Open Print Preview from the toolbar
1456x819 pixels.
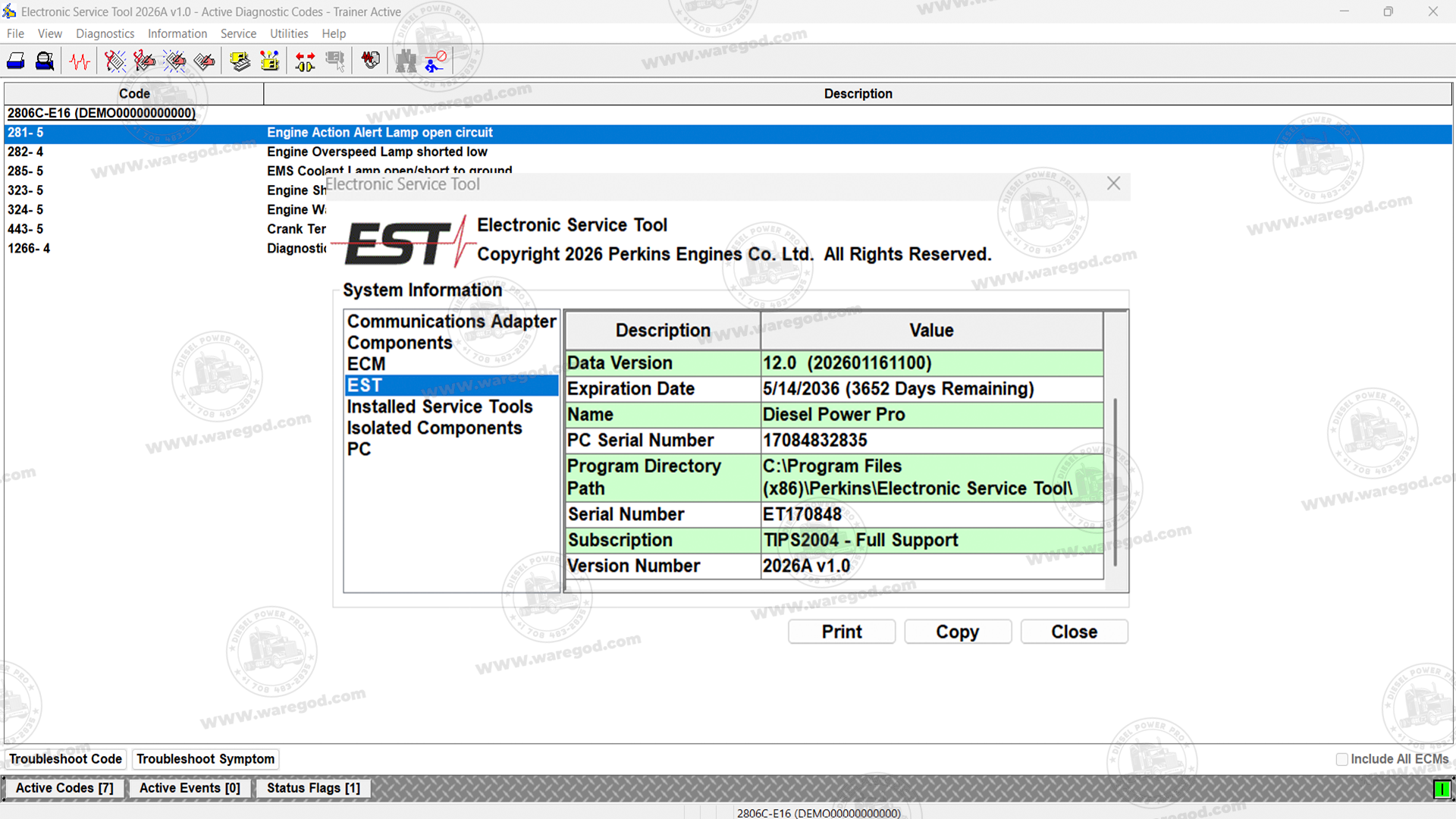tap(45, 61)
